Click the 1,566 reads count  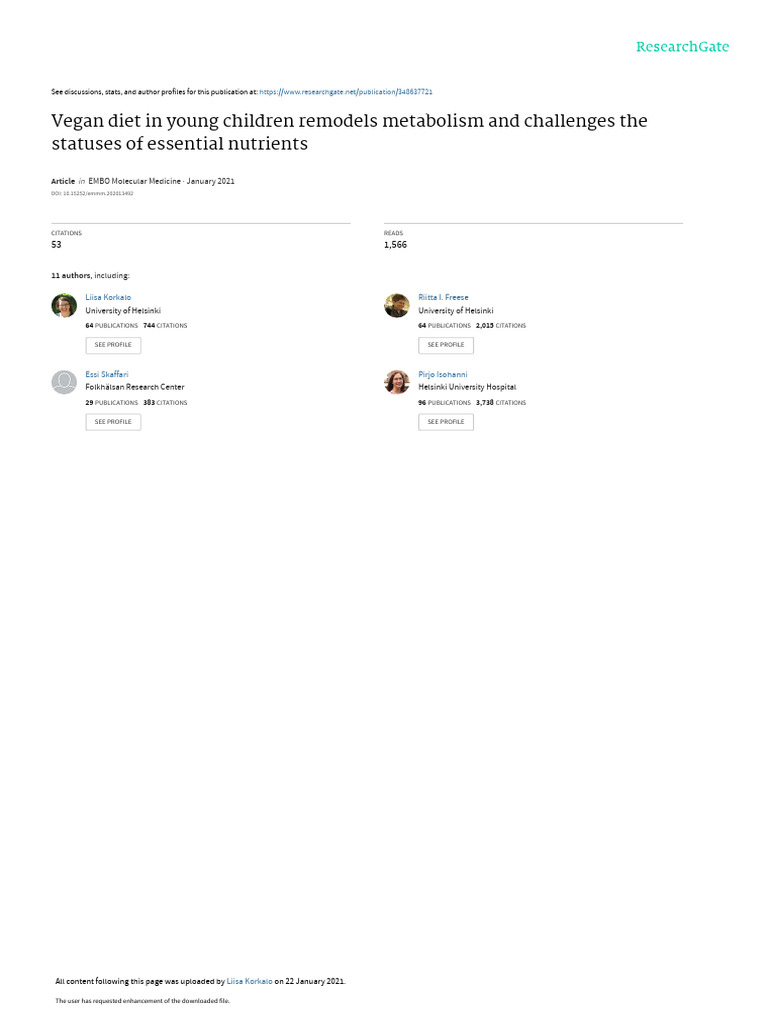click(x=395, y=244)
